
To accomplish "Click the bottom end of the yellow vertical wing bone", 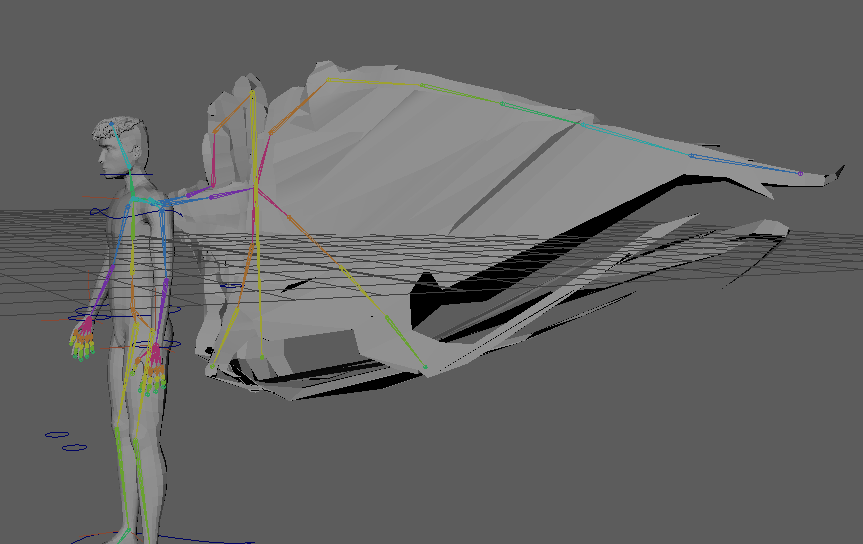I will coord(261,356).
